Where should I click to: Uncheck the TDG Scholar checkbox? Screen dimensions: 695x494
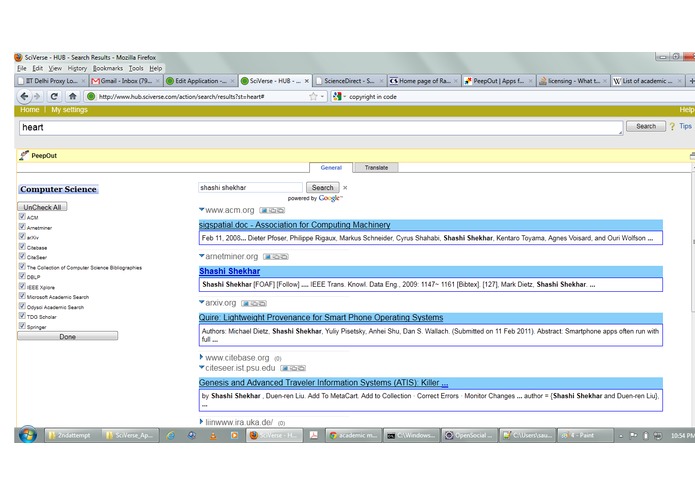click(x=22, y=316)
